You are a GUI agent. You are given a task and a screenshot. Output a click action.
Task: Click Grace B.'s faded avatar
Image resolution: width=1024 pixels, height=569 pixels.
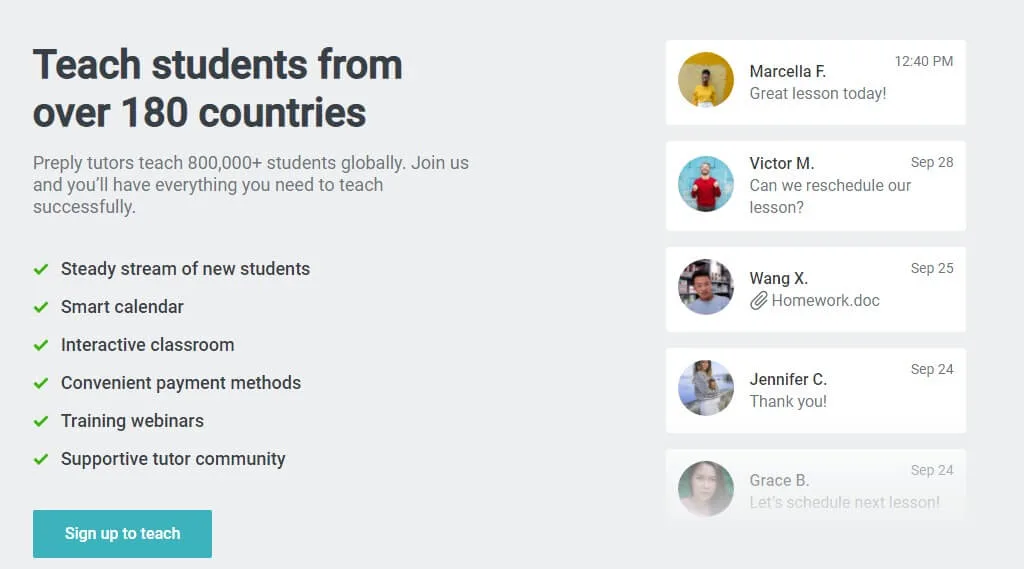[x=705, y=489]
